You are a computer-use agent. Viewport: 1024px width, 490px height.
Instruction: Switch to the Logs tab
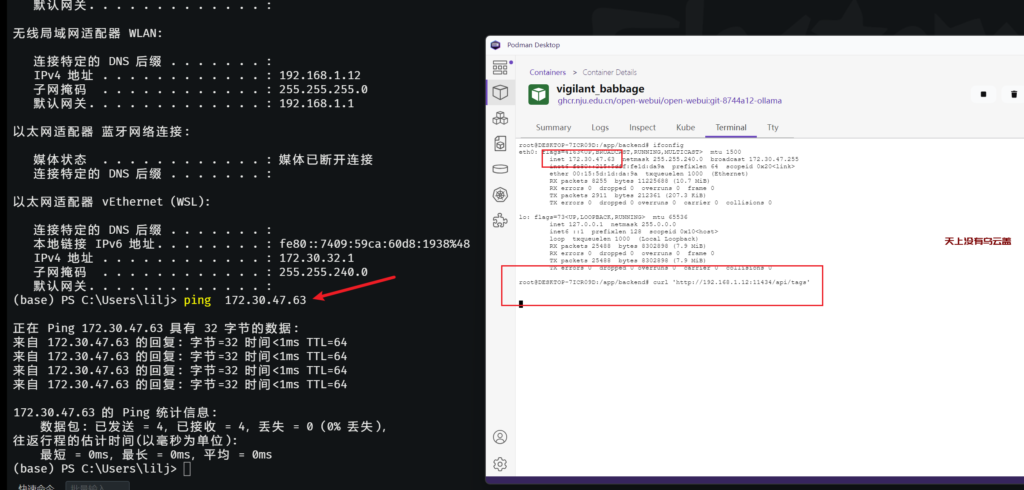click(600, 127)
